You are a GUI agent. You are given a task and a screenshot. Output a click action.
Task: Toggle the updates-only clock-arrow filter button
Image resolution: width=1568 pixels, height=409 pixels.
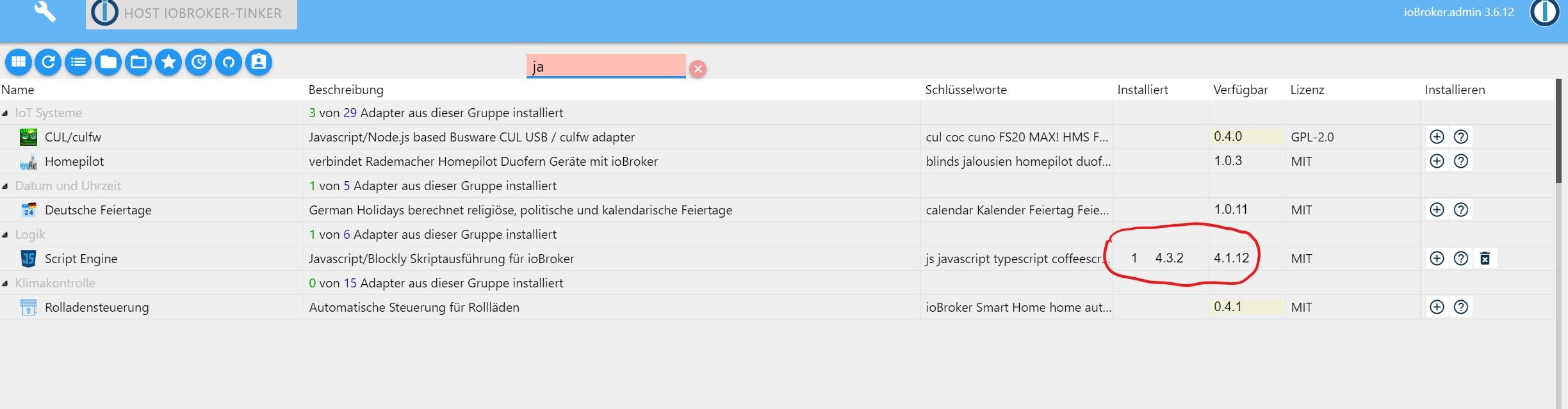(x=199, y=62)
